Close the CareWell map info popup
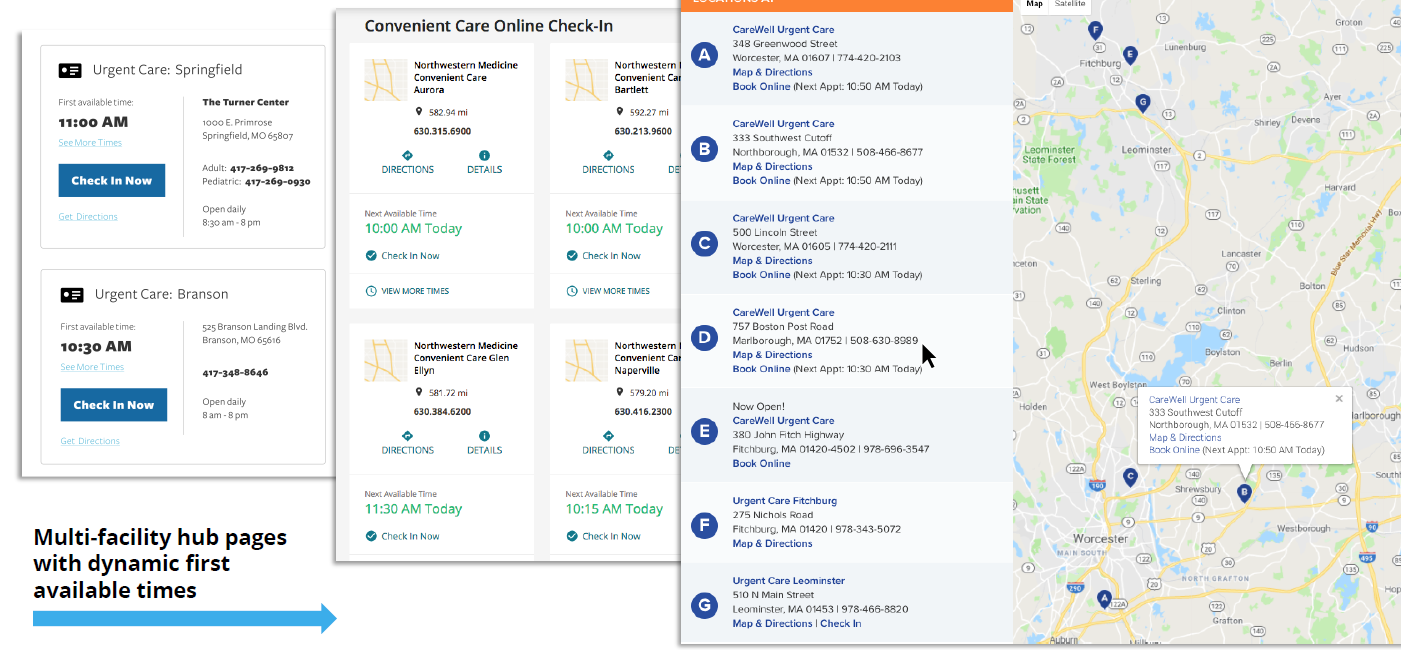This screenshot has width=1401, height=650. (1339, 398)
